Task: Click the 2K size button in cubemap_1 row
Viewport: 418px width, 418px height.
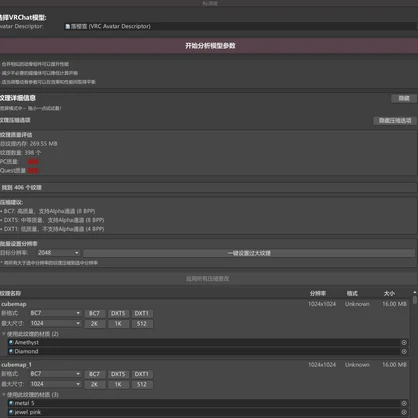Action: [x=94, y=384]
